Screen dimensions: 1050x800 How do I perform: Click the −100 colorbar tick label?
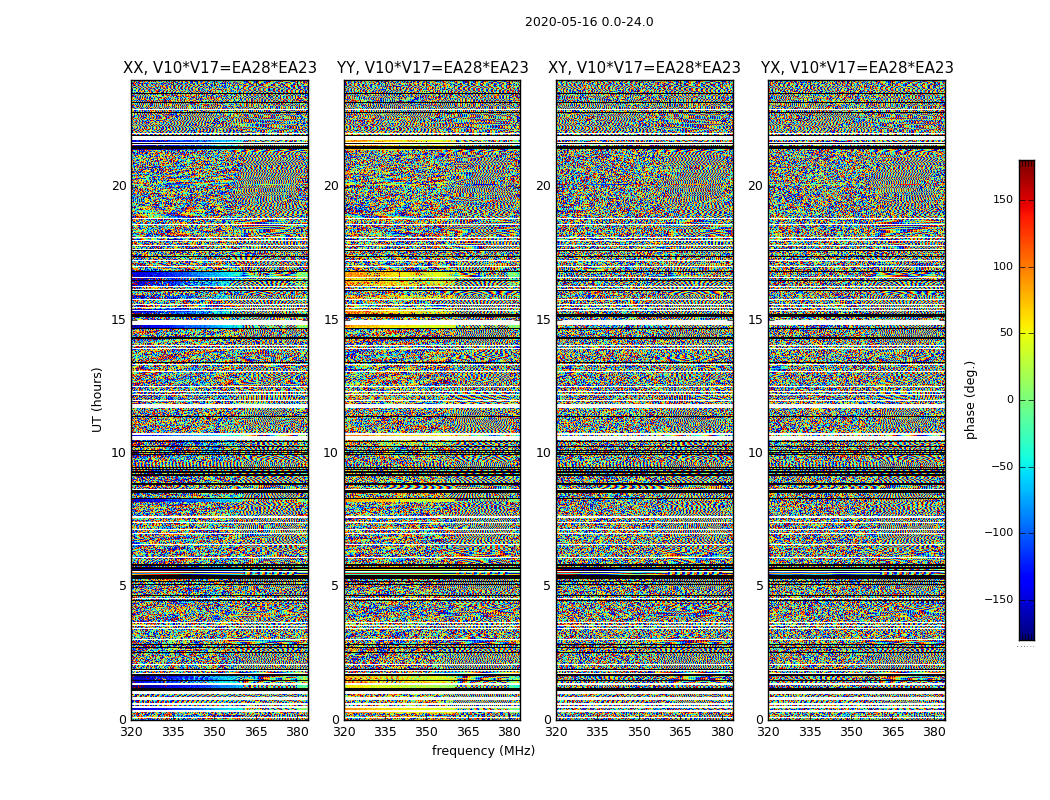point(999,532)
